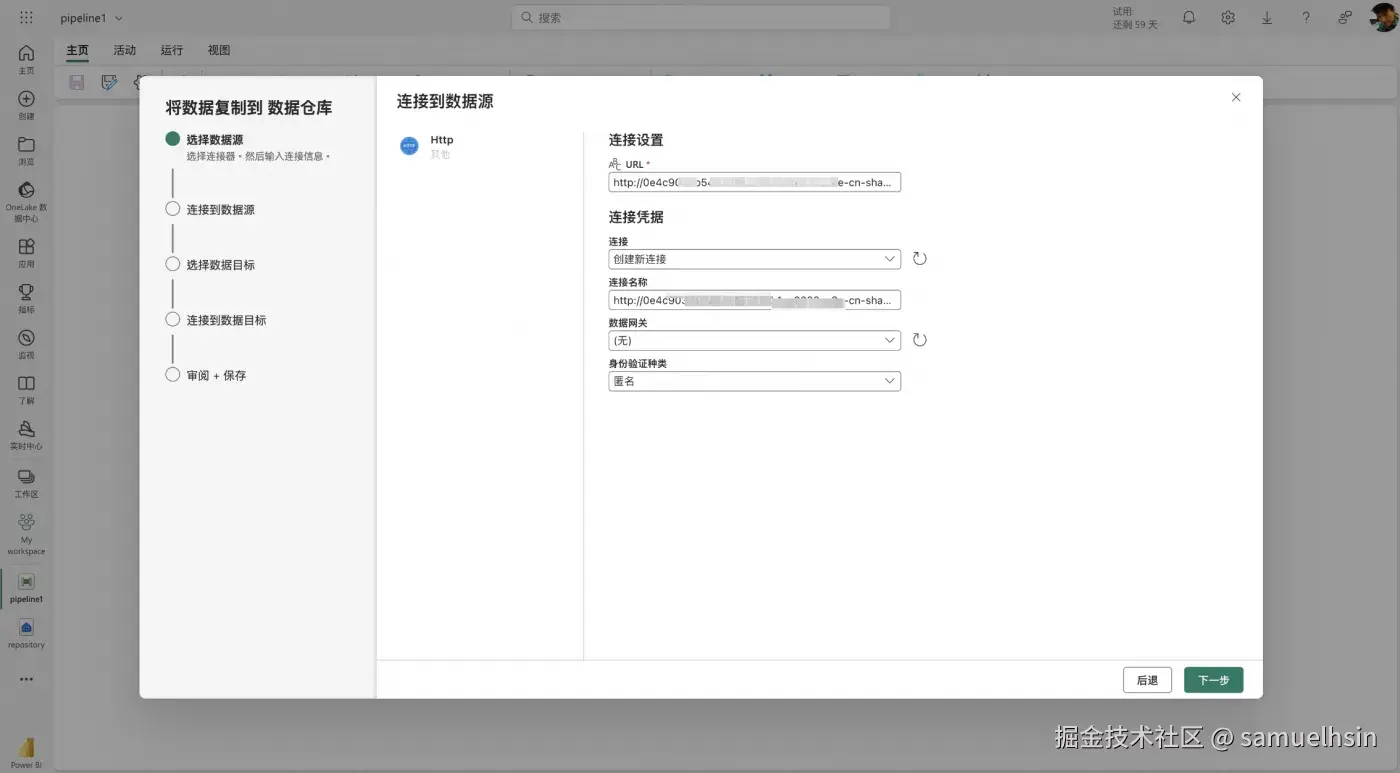Screen dimensions: 1400x773
Task: Open the 数据网关 dropdown showing (无)
Action: click(755, 340)
